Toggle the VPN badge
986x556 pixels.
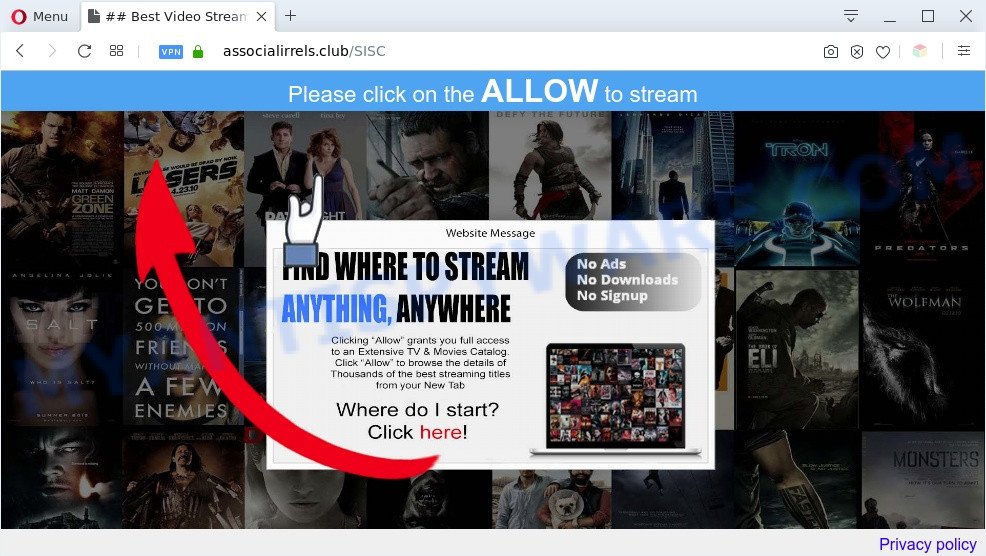[170, 52]
